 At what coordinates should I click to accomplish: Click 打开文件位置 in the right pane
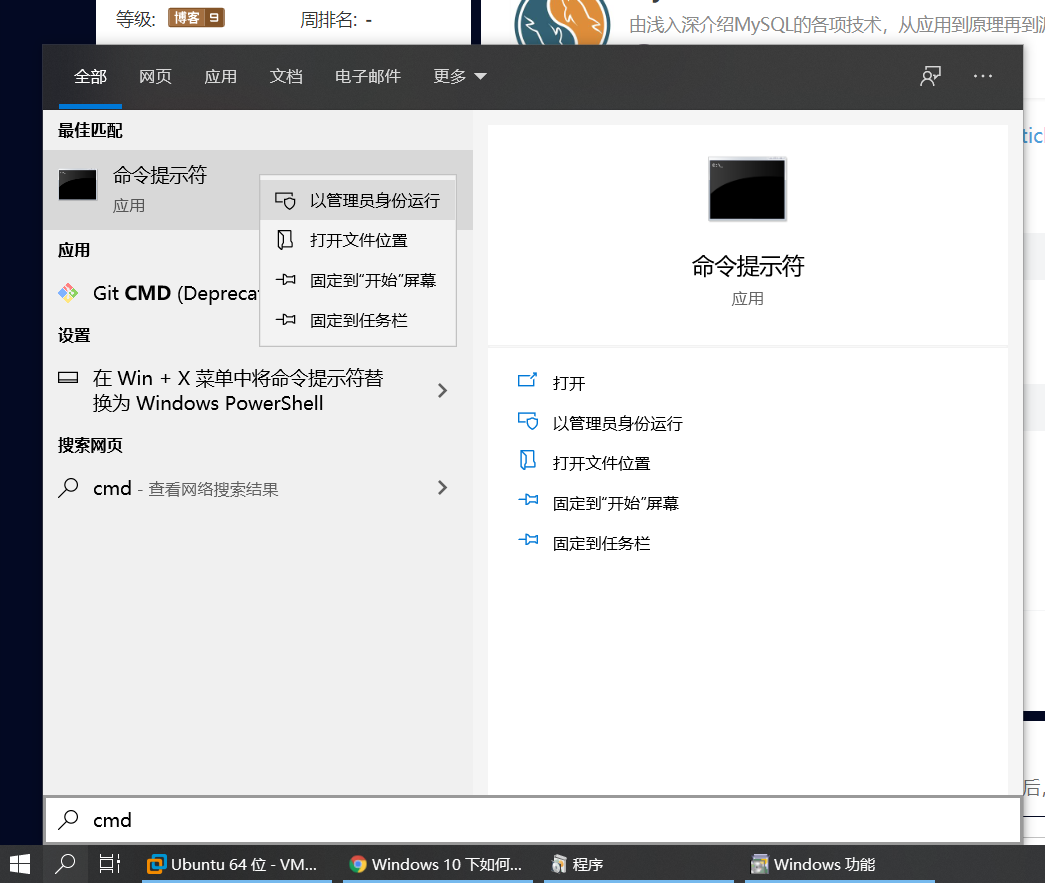tap(601, 463)
